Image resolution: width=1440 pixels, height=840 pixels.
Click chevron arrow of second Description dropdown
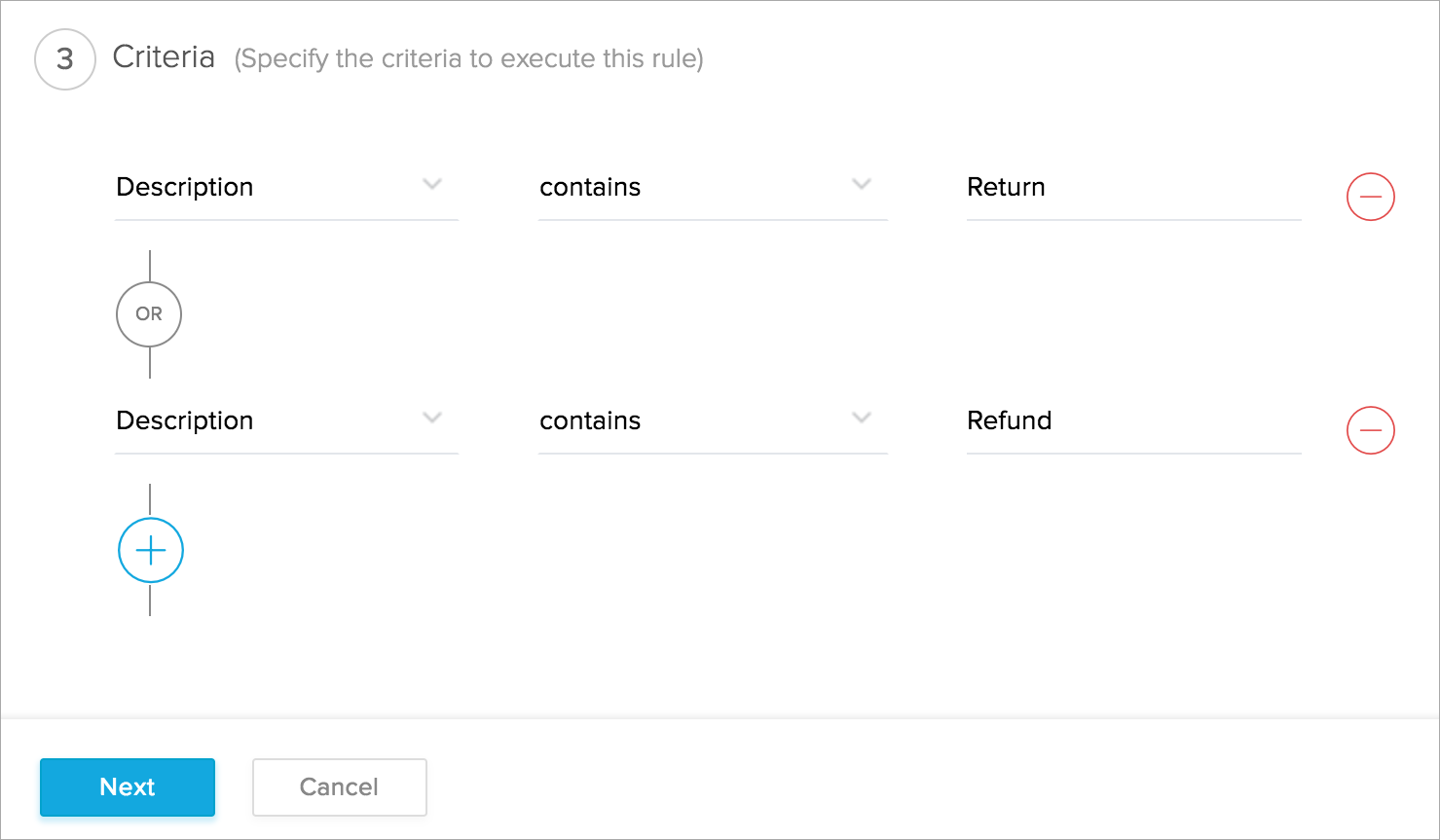coord(432,418)
